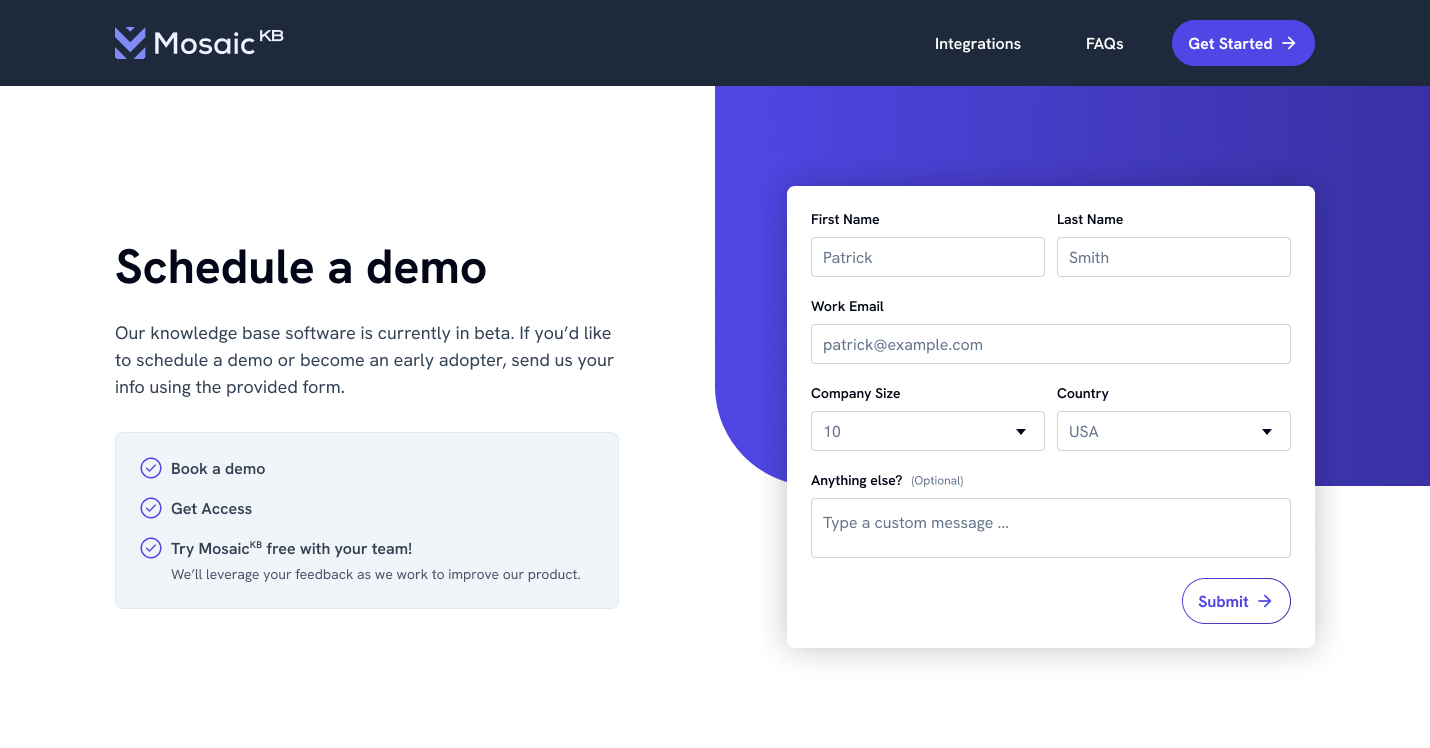Click the Get Access list text
1430x748 pixels.
pos(211,509)
